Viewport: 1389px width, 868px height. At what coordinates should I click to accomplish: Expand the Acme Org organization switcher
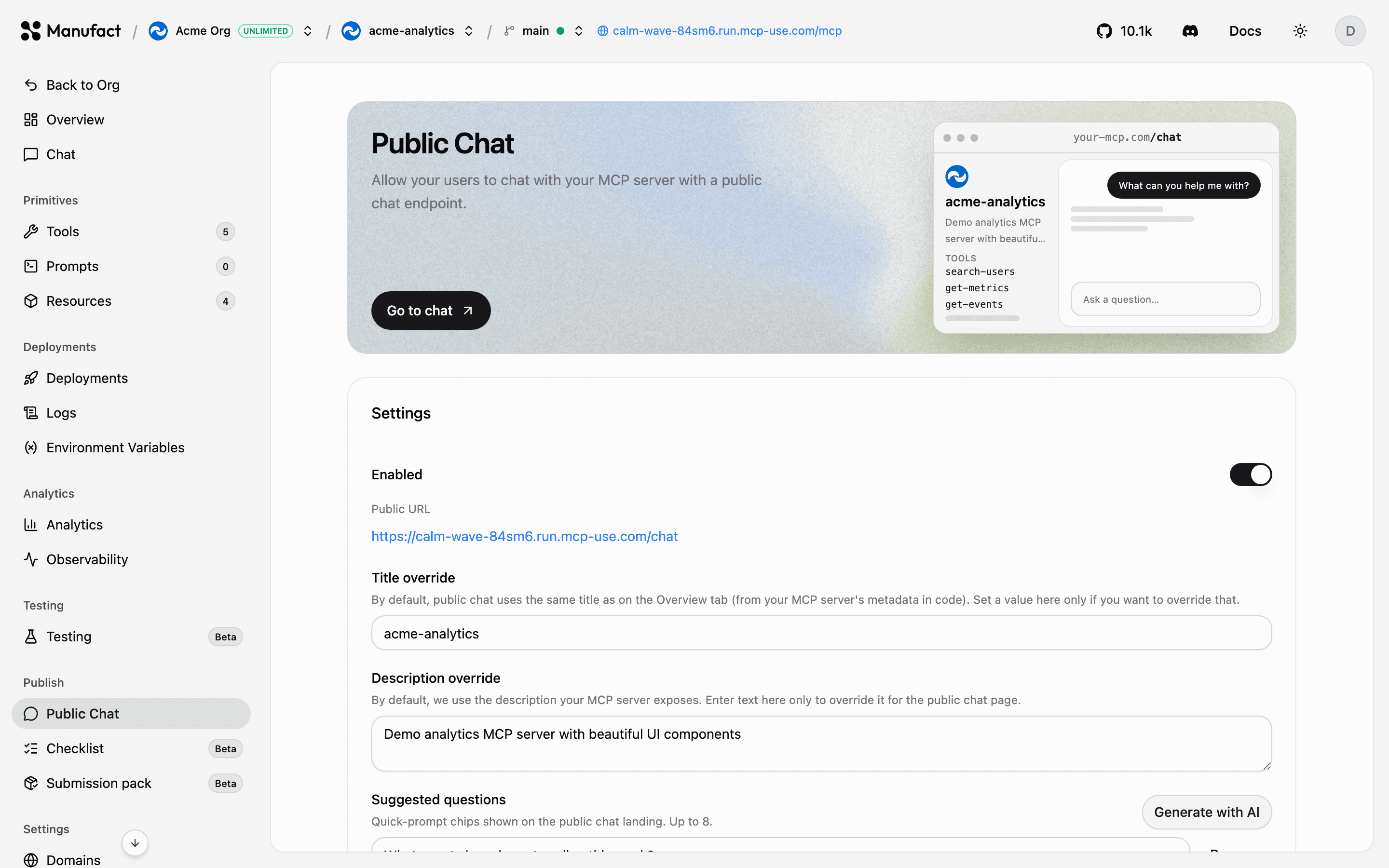point(308,31)
